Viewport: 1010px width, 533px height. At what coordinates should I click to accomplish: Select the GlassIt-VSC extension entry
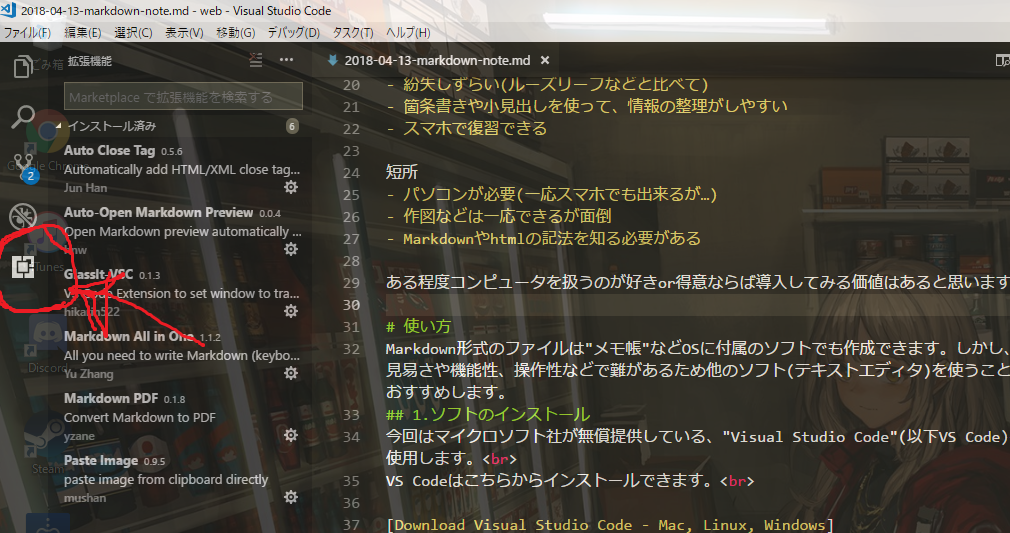[184, 292]
